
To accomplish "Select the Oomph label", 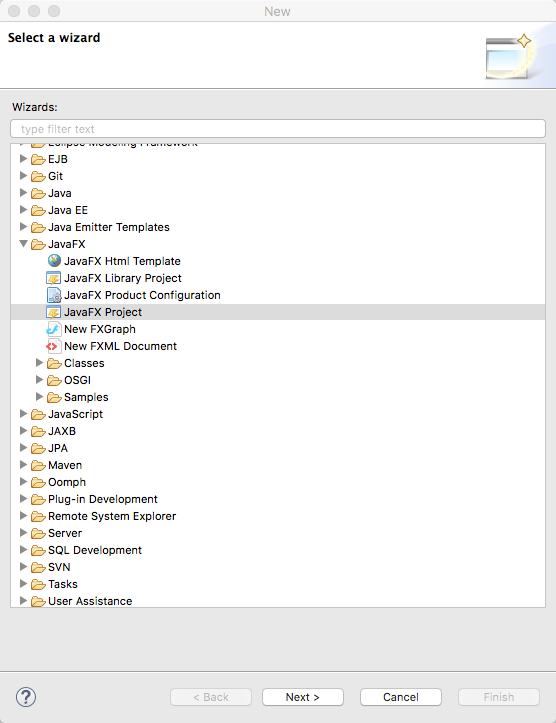I will click(67, 482).
